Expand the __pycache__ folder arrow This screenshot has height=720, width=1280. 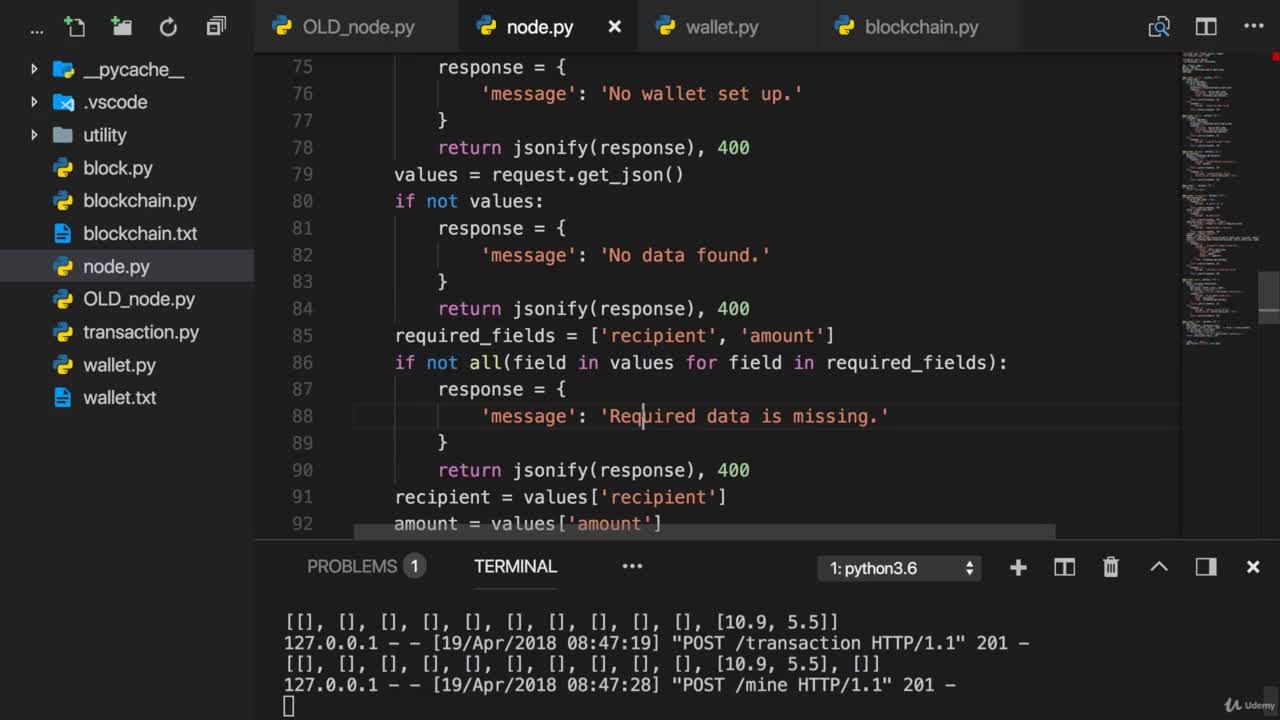coord(34,70)
